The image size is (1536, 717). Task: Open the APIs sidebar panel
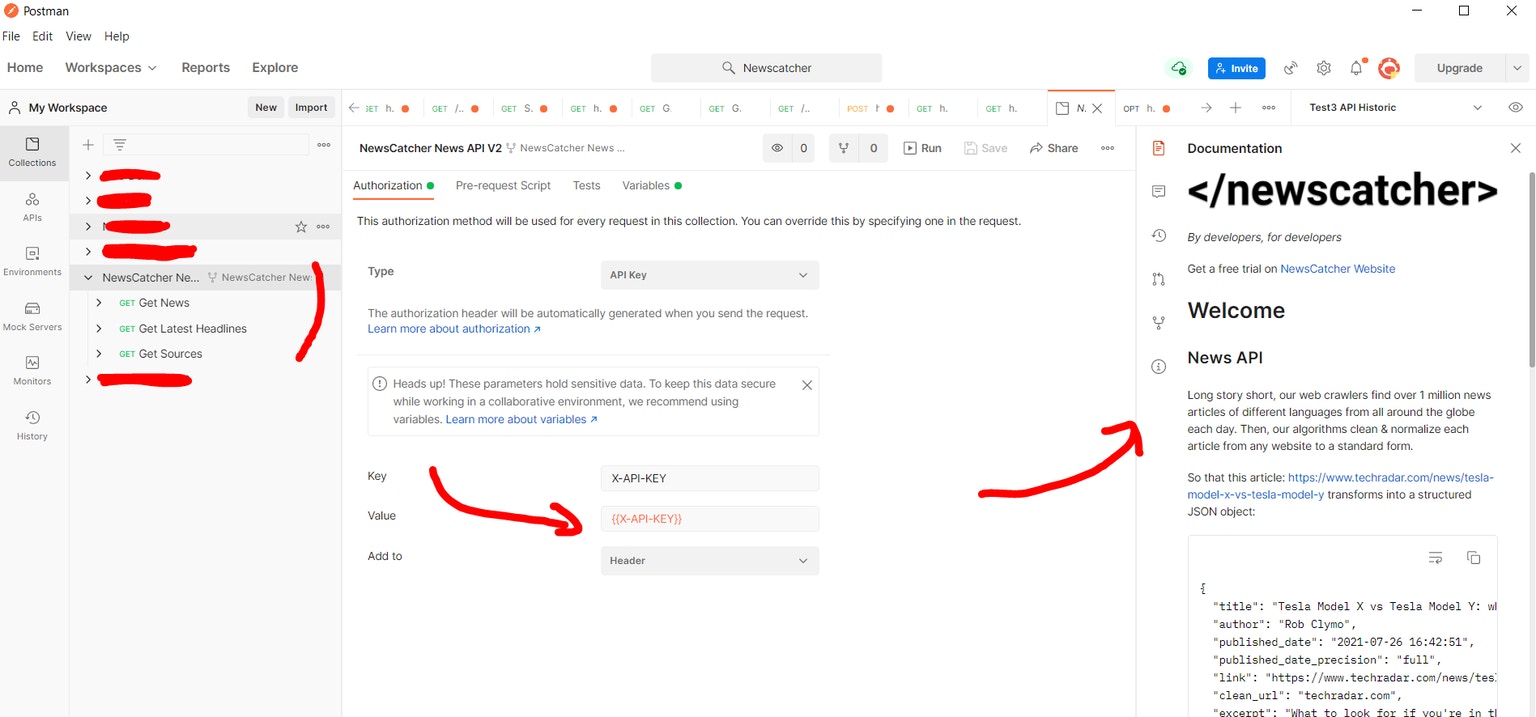(32, 207)
